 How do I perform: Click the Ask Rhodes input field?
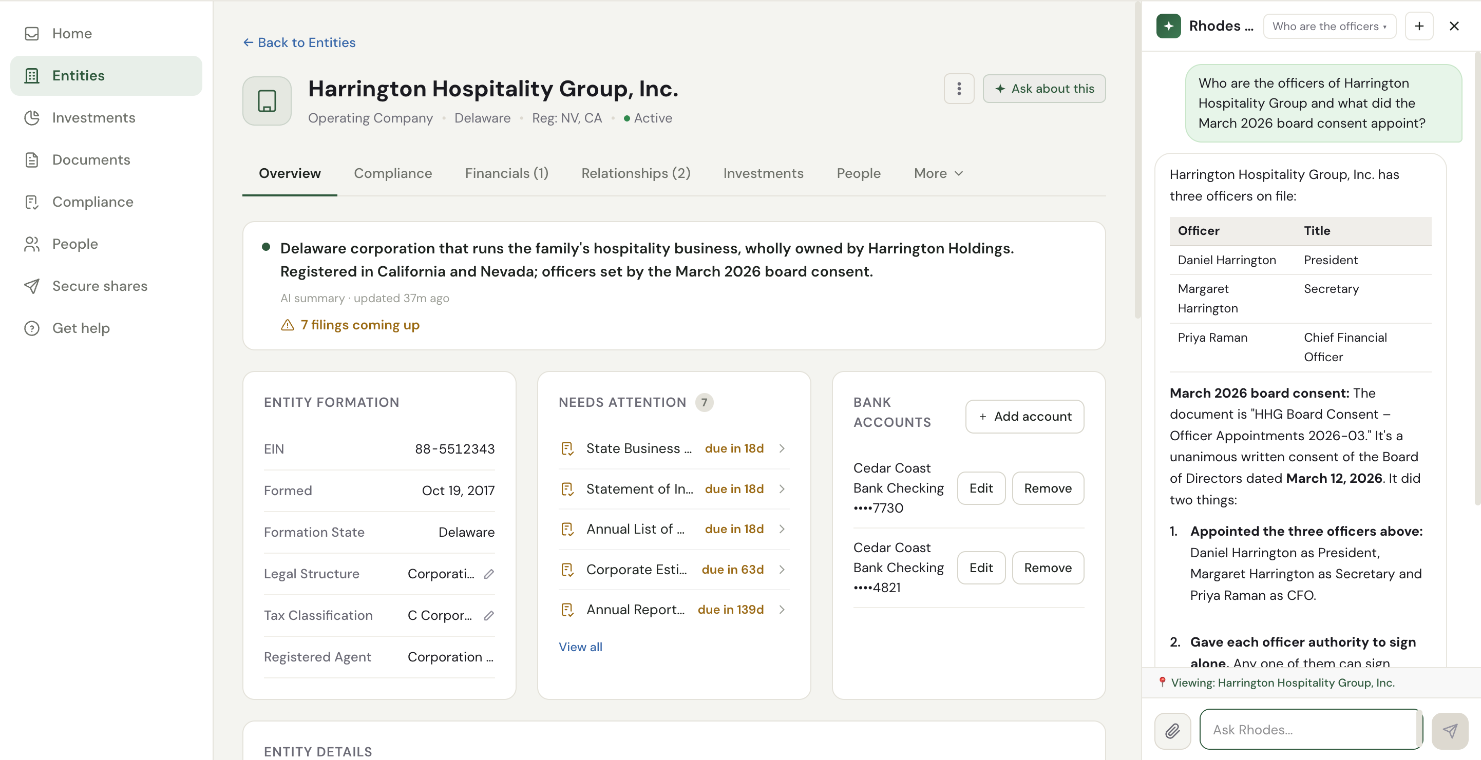1310,730
